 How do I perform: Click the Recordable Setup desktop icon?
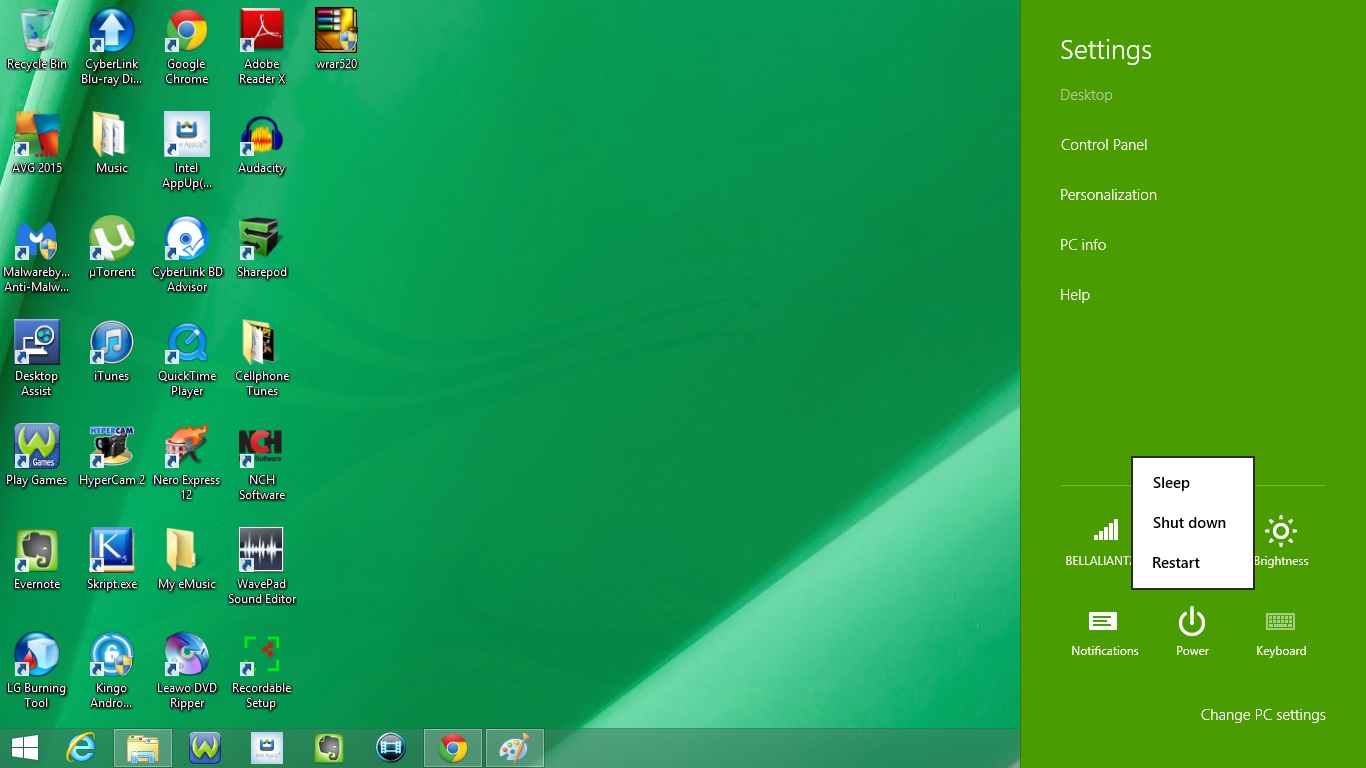tap(262, 671)
